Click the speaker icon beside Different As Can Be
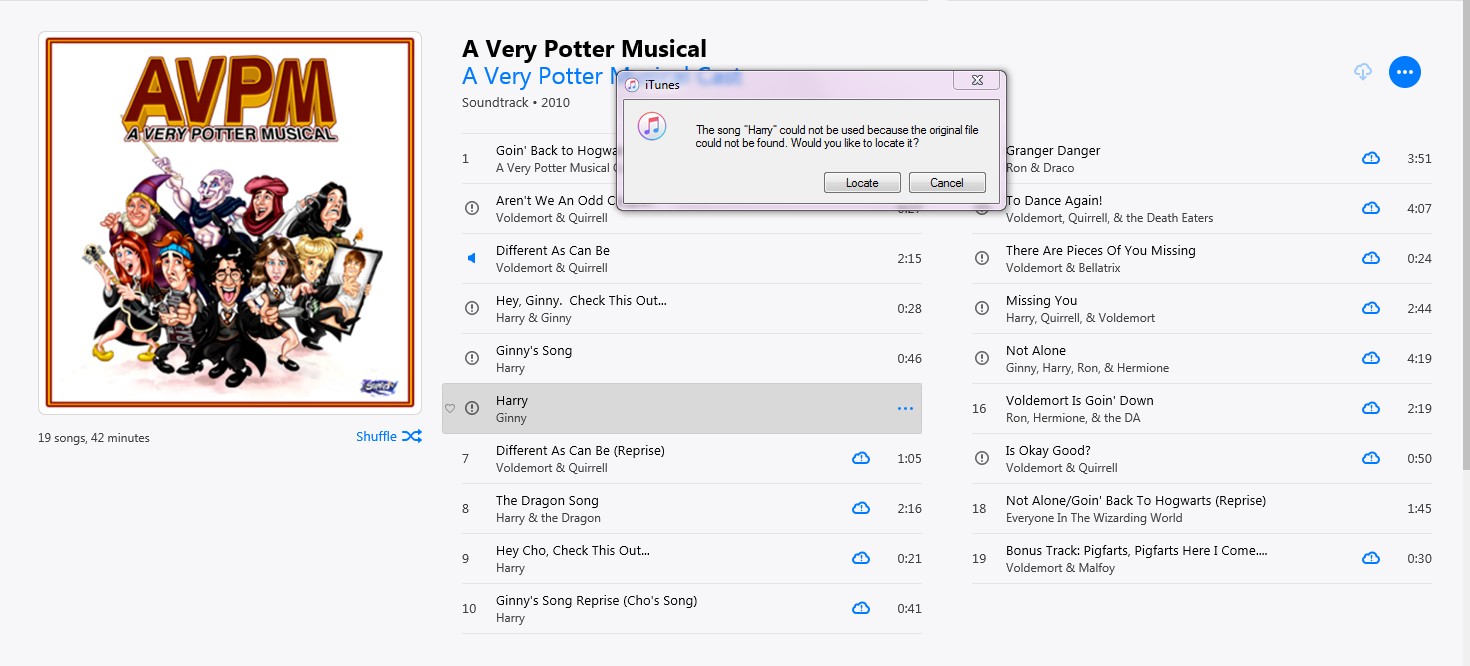 [472, 258]
